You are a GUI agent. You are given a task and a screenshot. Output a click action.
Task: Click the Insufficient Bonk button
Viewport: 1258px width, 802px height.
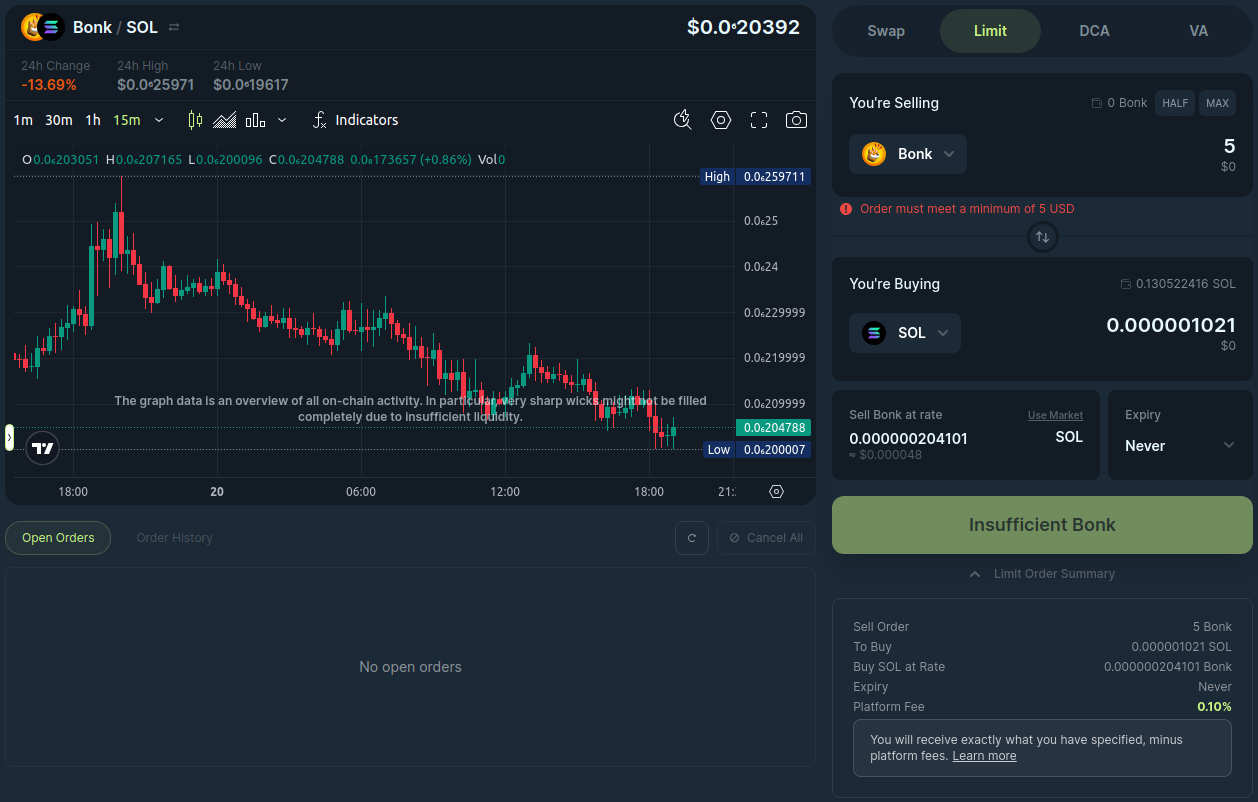1042,525
